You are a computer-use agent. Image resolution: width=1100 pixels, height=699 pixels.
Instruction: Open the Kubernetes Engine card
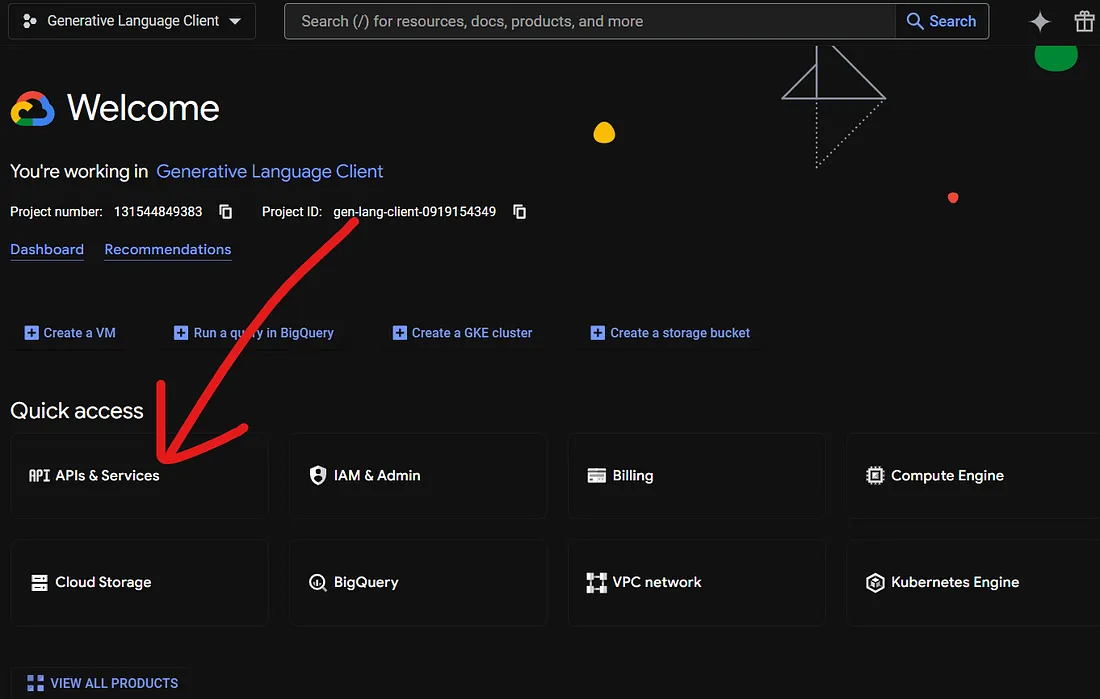(973, 582)
